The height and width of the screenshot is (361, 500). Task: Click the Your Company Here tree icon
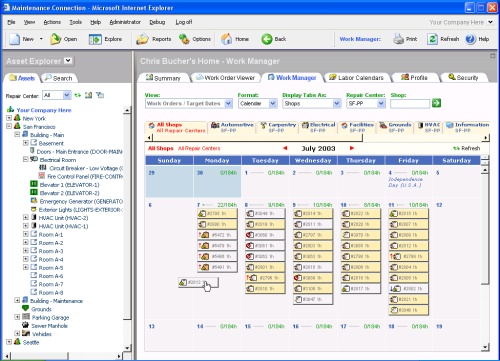(11, 110)
